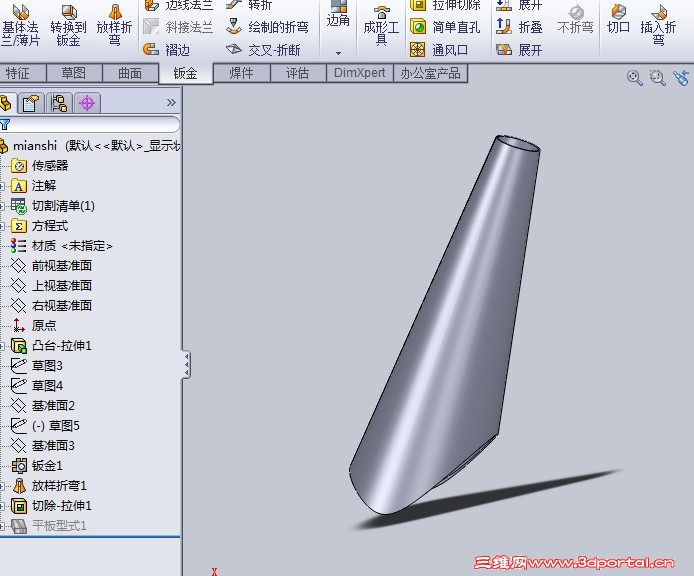
Task: Open the DimXpertManager panel tab
Action: click(87, 104)
